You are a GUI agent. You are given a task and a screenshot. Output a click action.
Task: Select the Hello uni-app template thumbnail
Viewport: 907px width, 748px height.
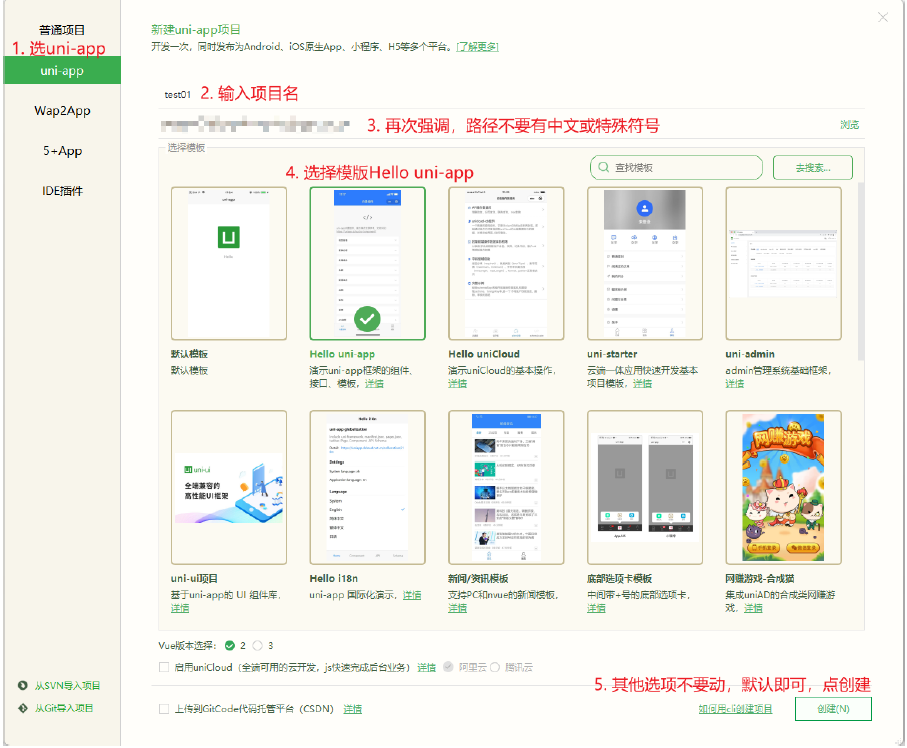tap(367, 263)
